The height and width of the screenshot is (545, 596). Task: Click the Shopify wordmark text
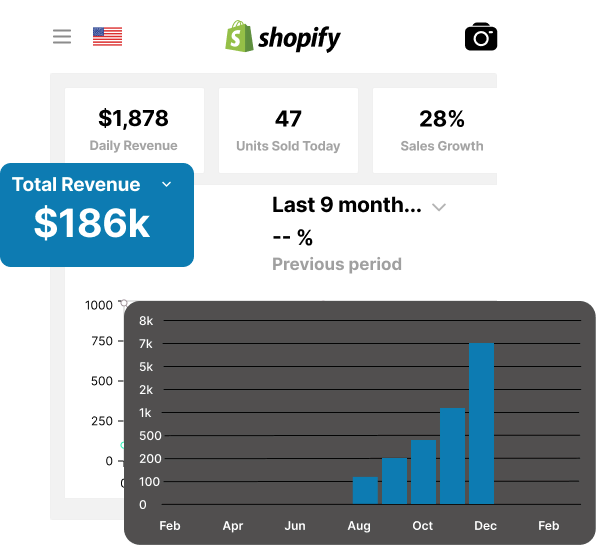[x=299, y=39]
